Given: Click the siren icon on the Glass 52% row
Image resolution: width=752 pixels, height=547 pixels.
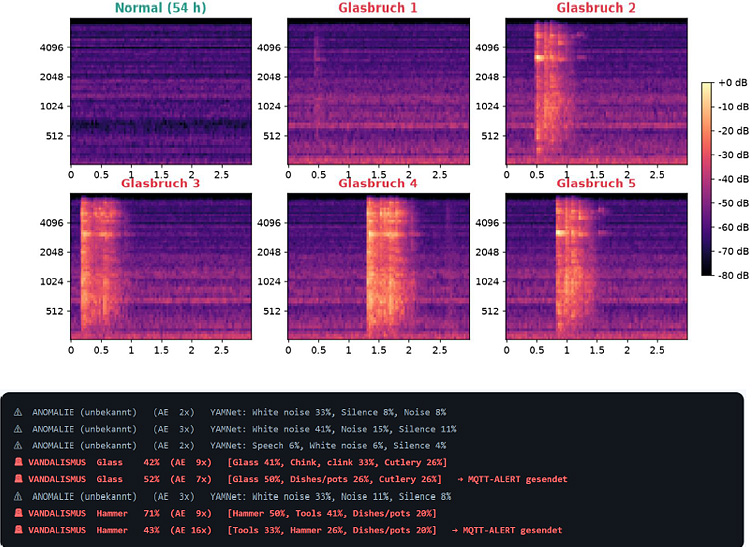Looking at the screenshot, I should point(18,479).
